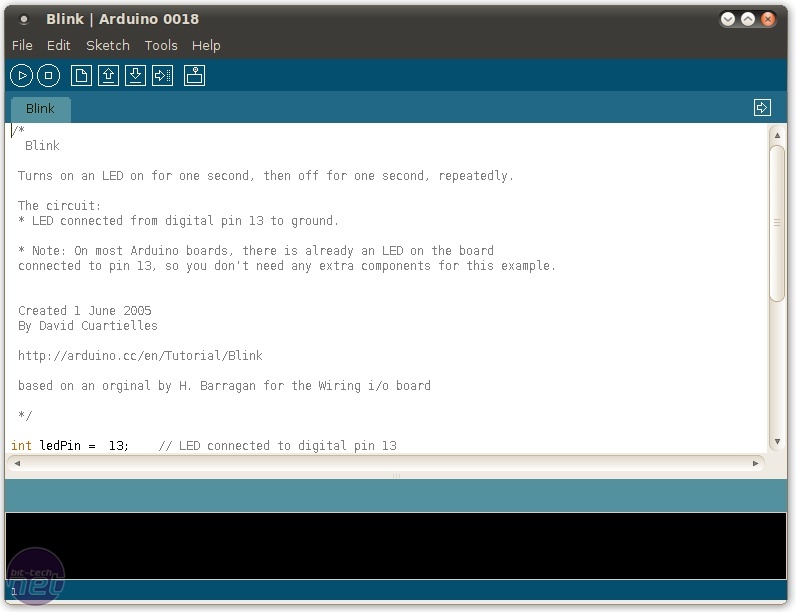Click the line 'Turns on an LED on for one second'

pos(266,176)
